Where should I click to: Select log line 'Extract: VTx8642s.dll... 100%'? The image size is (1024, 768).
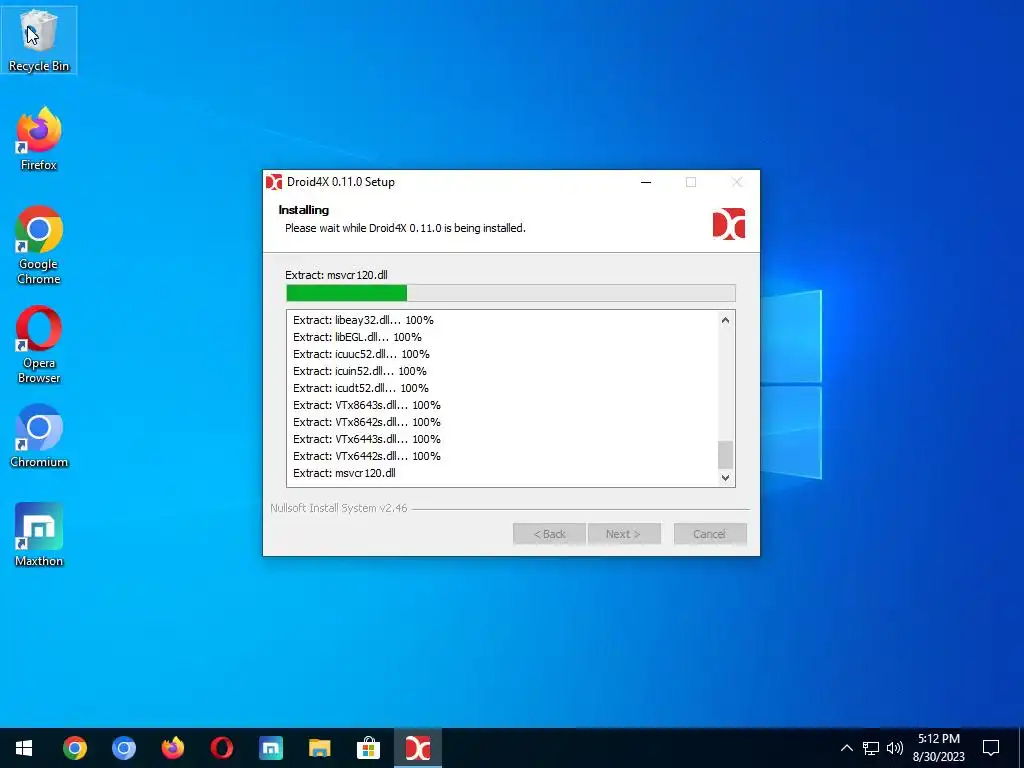pyautogui.click(x=367, y=422)
